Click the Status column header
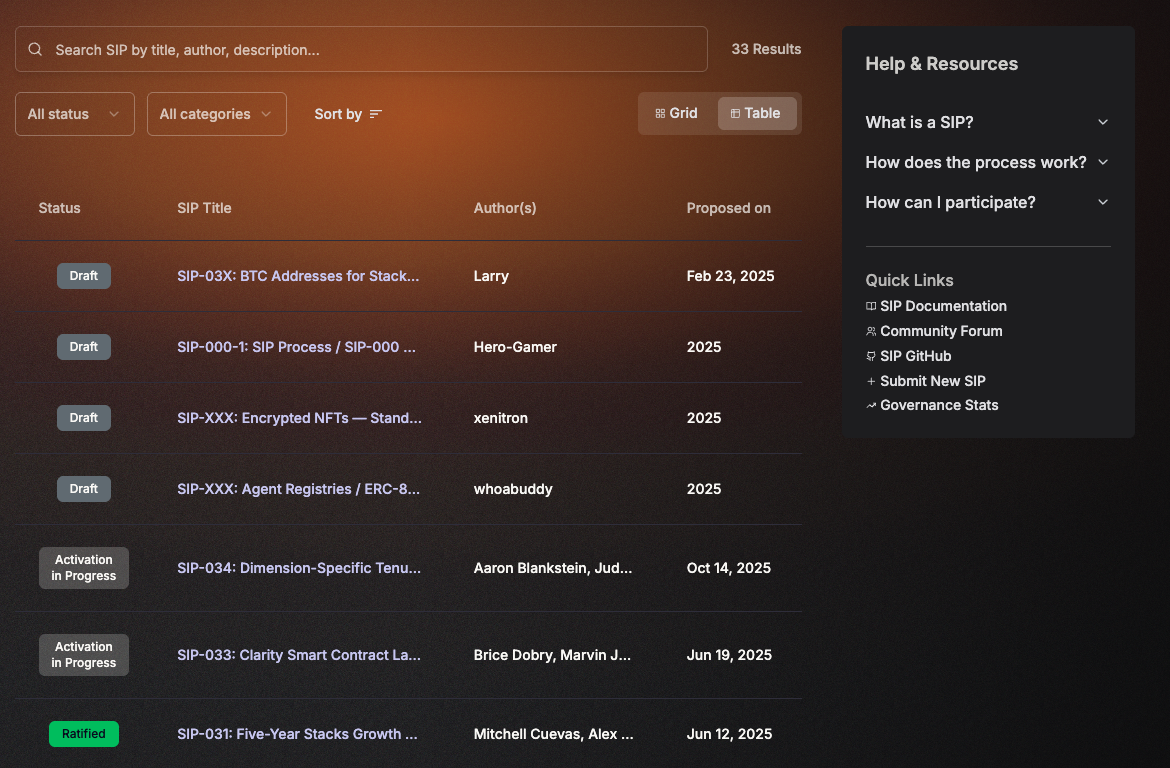The image size is (1170, 768). (x=60, y=208)
